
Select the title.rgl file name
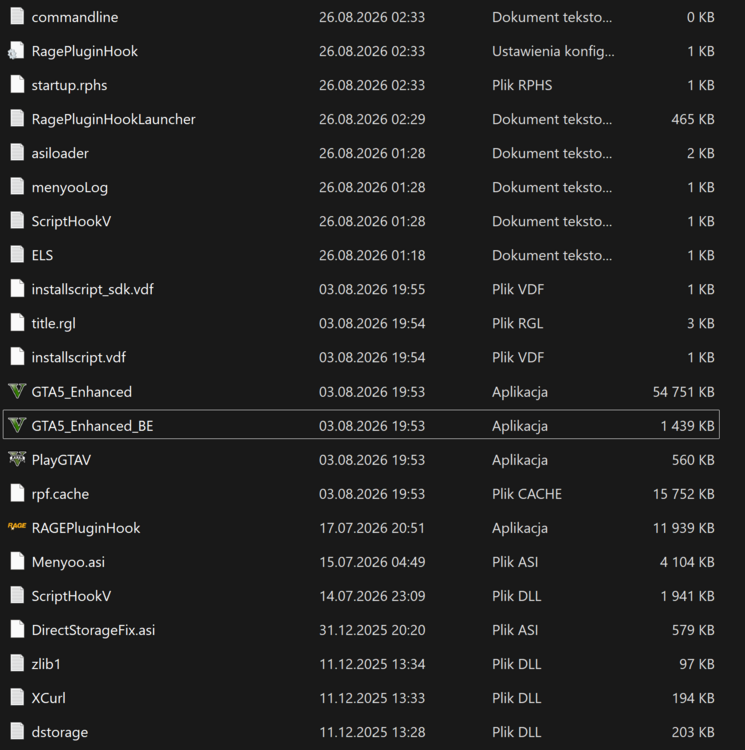pos(54,324)
